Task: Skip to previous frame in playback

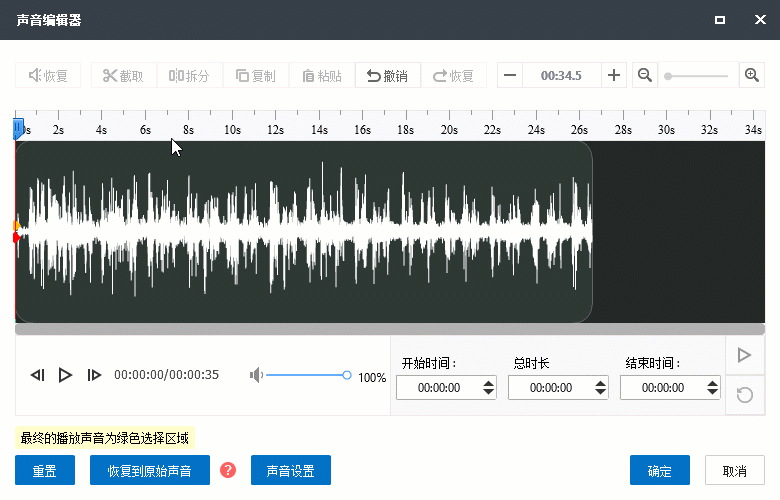Action: click(x=38, y=375)
